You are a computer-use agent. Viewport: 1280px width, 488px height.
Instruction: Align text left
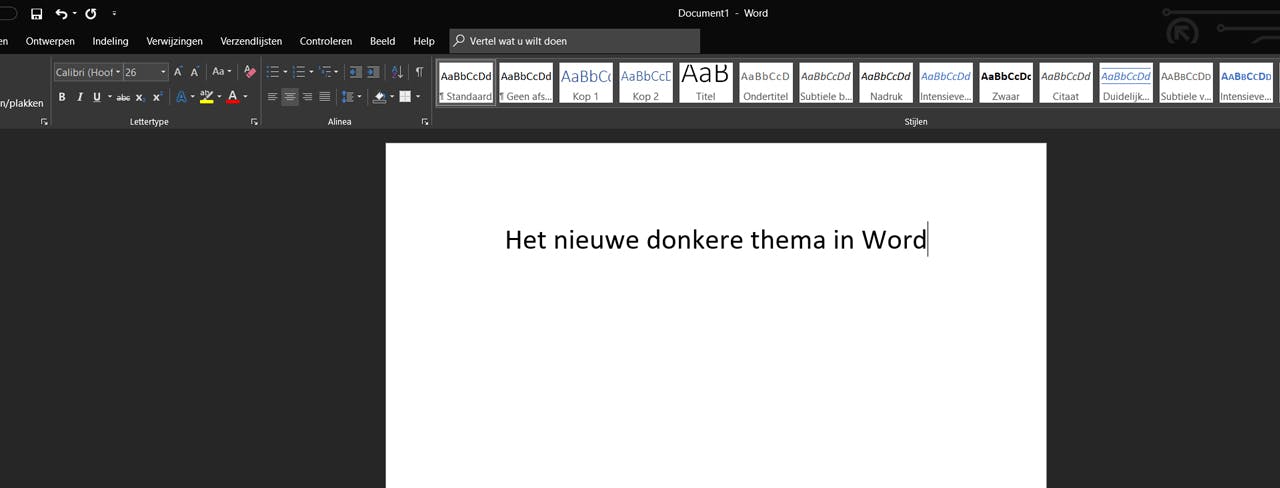pos(272,97)
